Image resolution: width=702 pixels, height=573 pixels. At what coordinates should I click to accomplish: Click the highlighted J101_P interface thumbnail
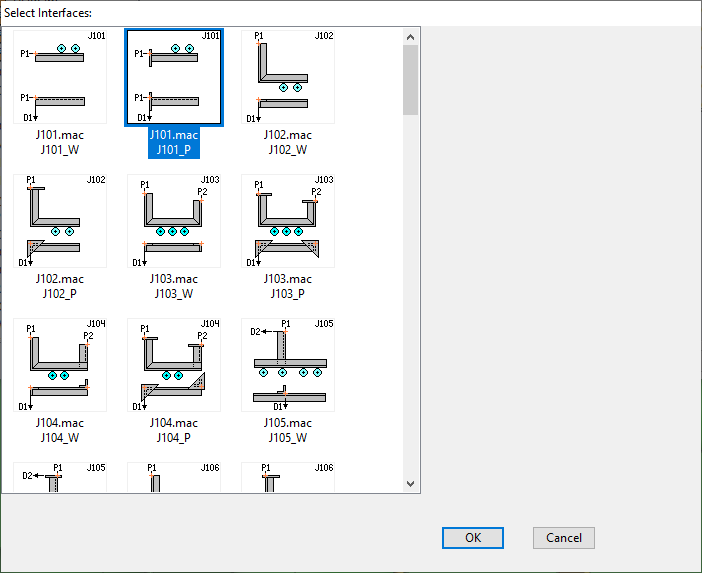174,77
